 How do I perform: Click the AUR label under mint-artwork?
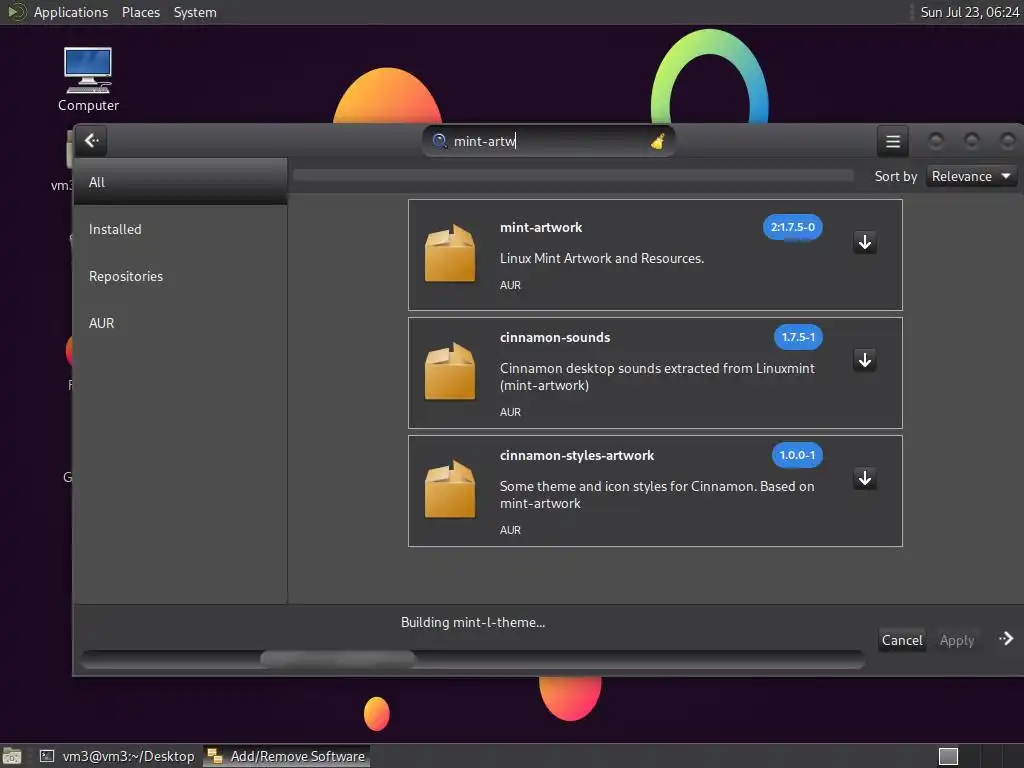[510, 285]
